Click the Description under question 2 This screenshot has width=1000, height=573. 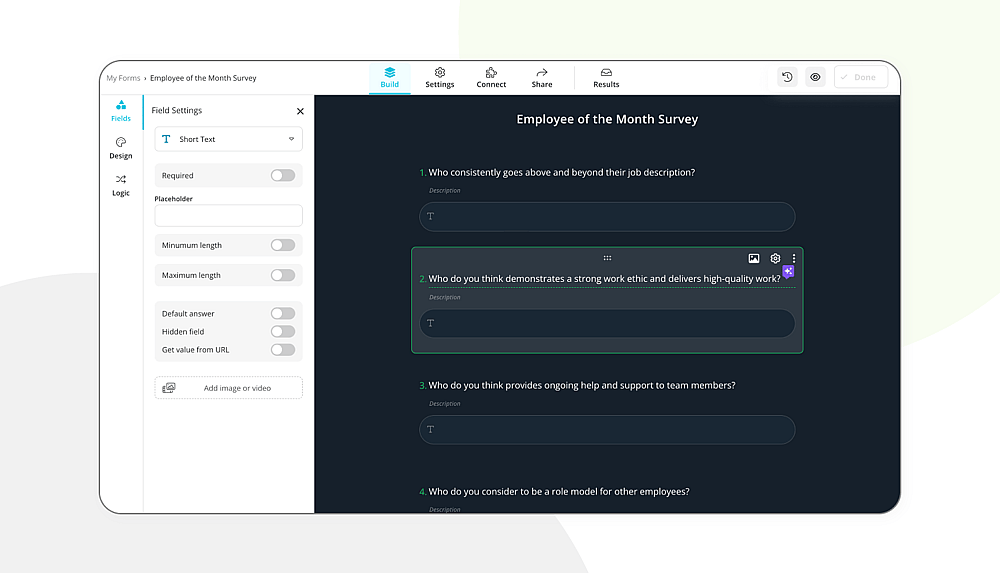[x=445, y=297]
